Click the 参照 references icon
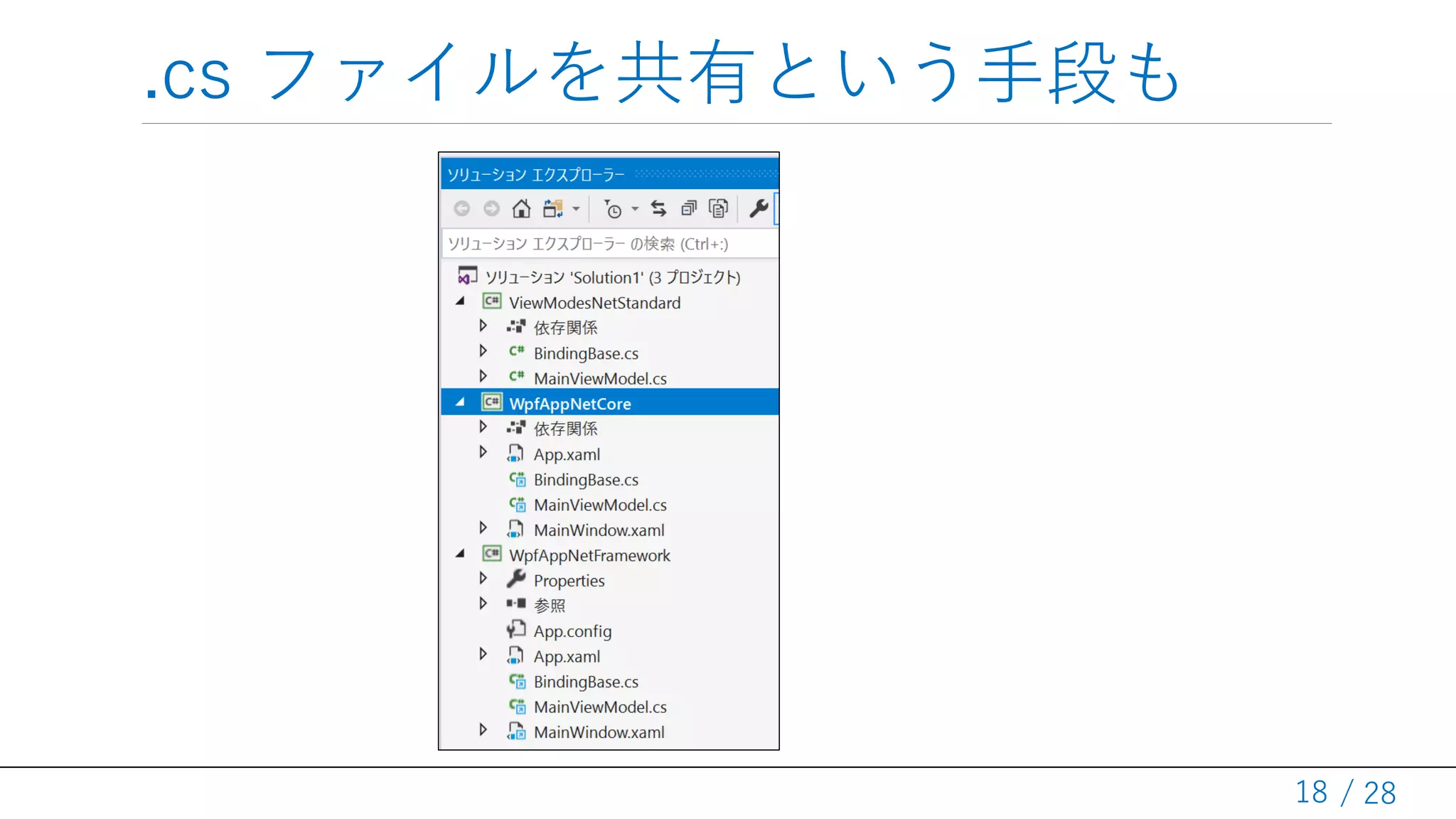Image resolution: width=1456 pixels, height=819 pixels. click(x=516, y=604)
